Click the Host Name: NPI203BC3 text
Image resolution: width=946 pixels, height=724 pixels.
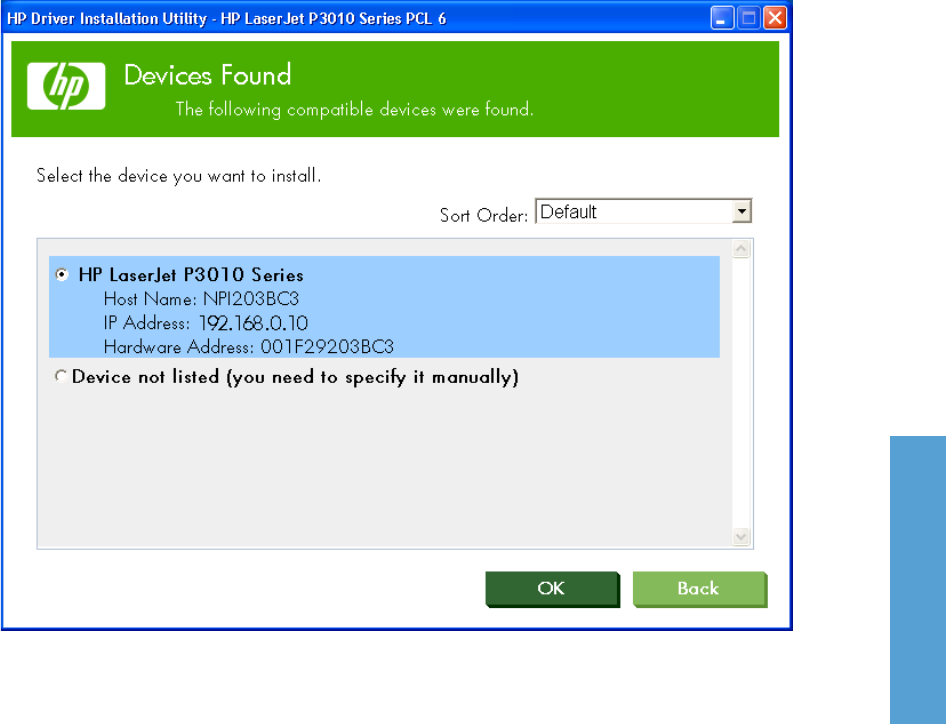click(x=201, y=299)
